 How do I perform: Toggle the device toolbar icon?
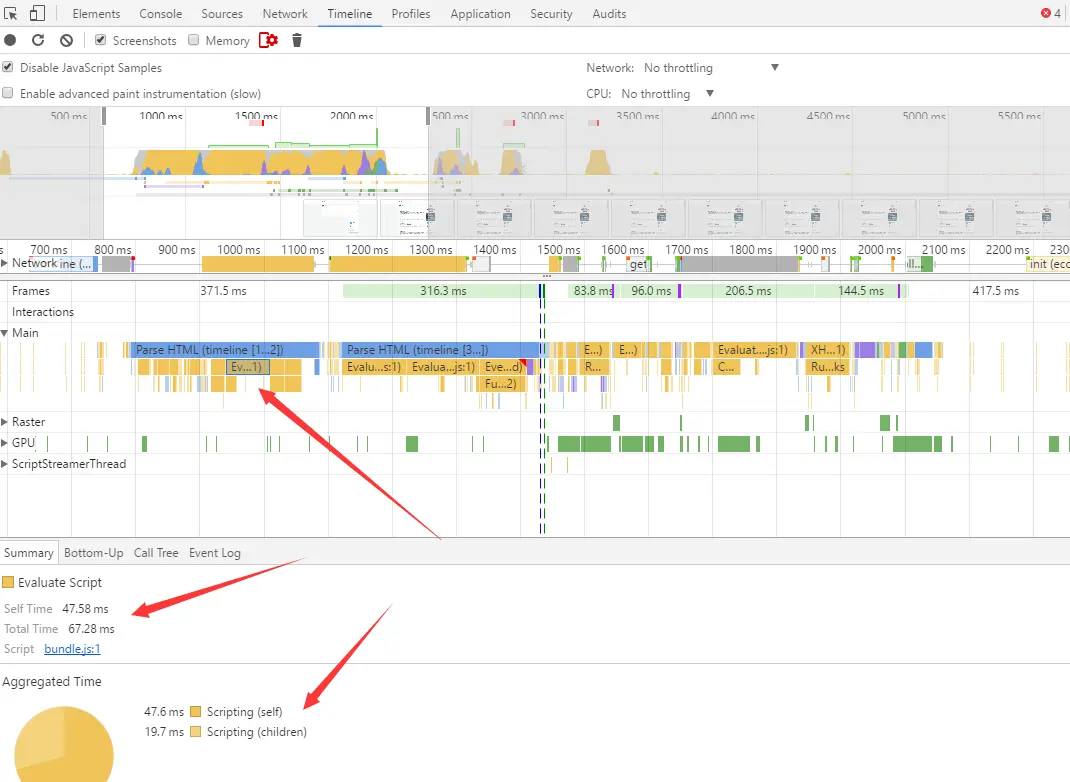click(38, 14)
